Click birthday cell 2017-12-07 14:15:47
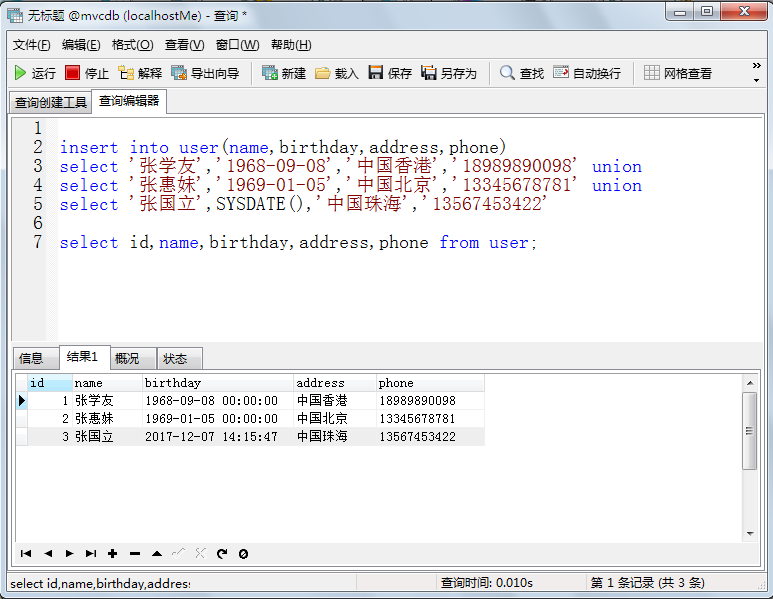Viewport: 773px width, 599px height. coord(218,436)
